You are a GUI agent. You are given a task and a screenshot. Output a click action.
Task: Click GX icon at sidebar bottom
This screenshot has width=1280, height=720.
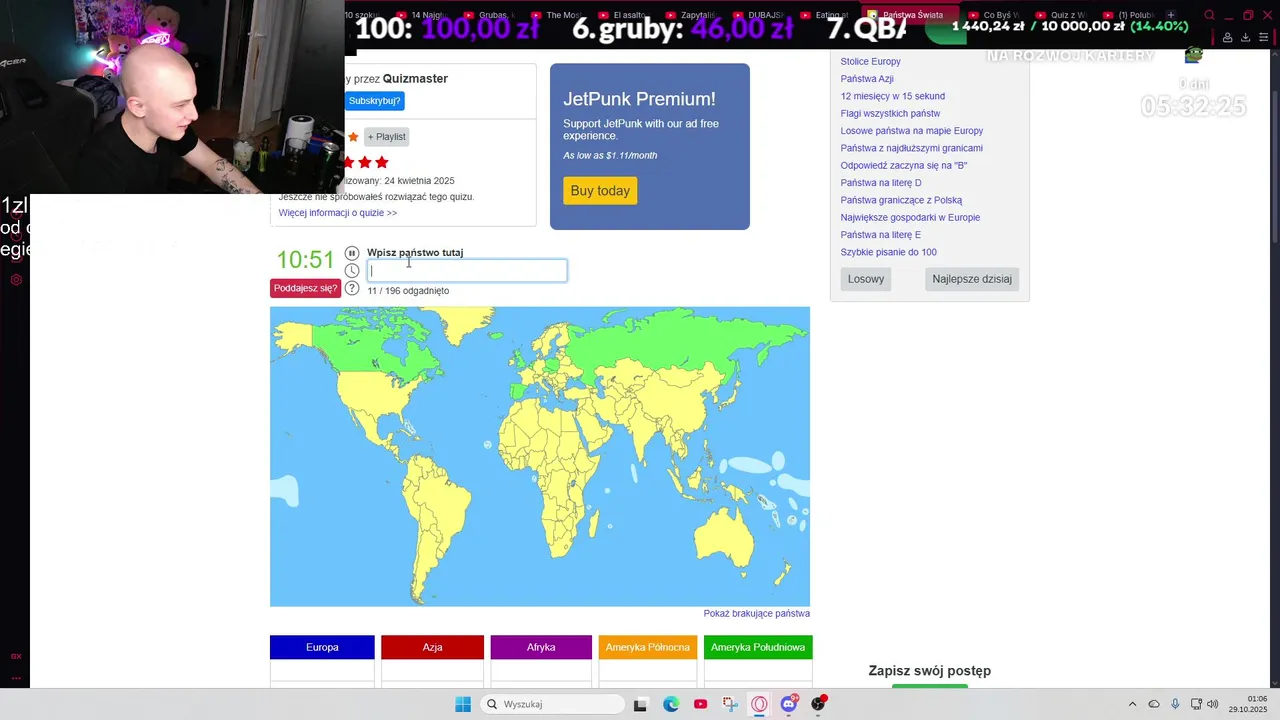point(16,656)
